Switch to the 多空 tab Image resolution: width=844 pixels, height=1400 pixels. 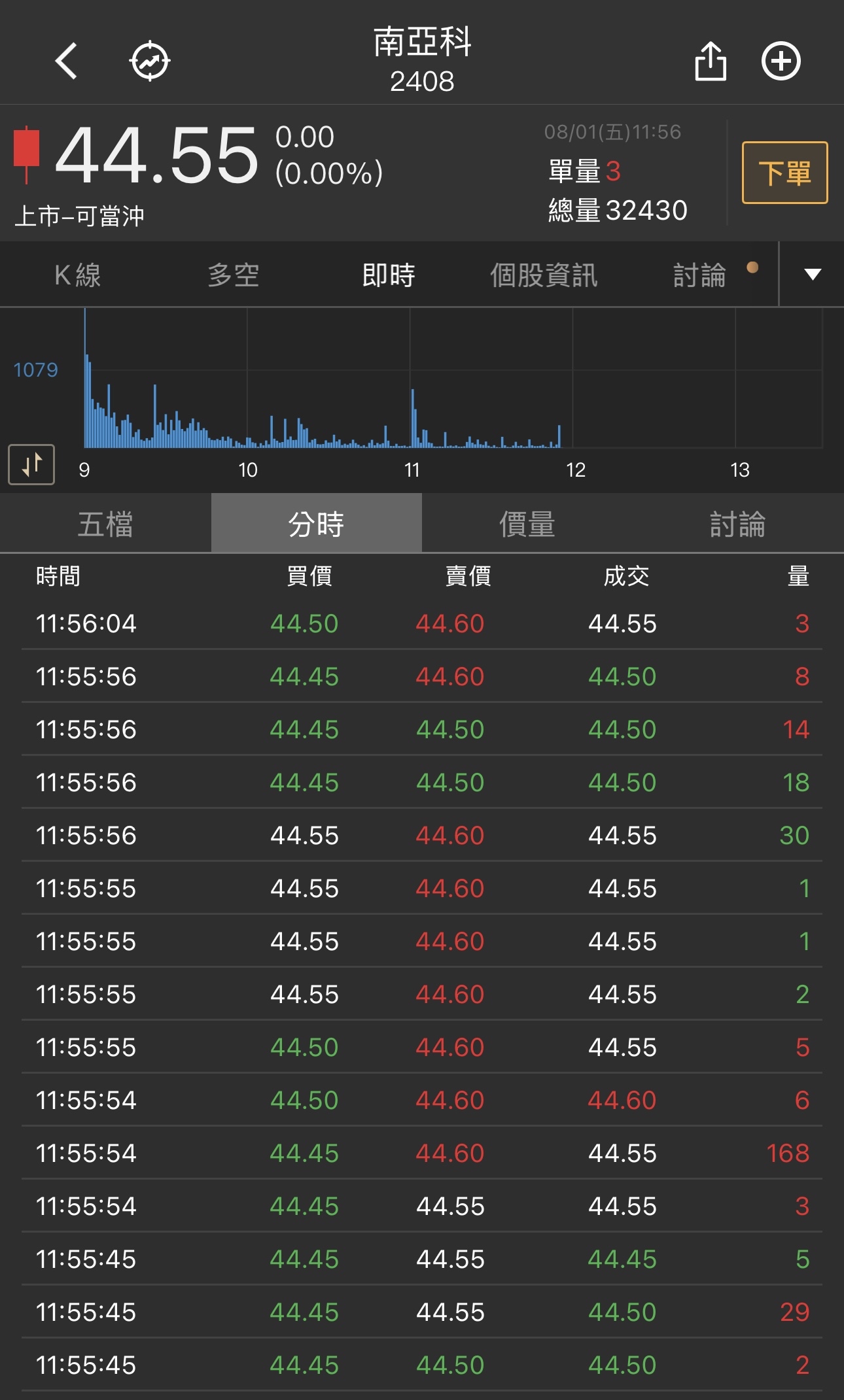coord(234,275)
